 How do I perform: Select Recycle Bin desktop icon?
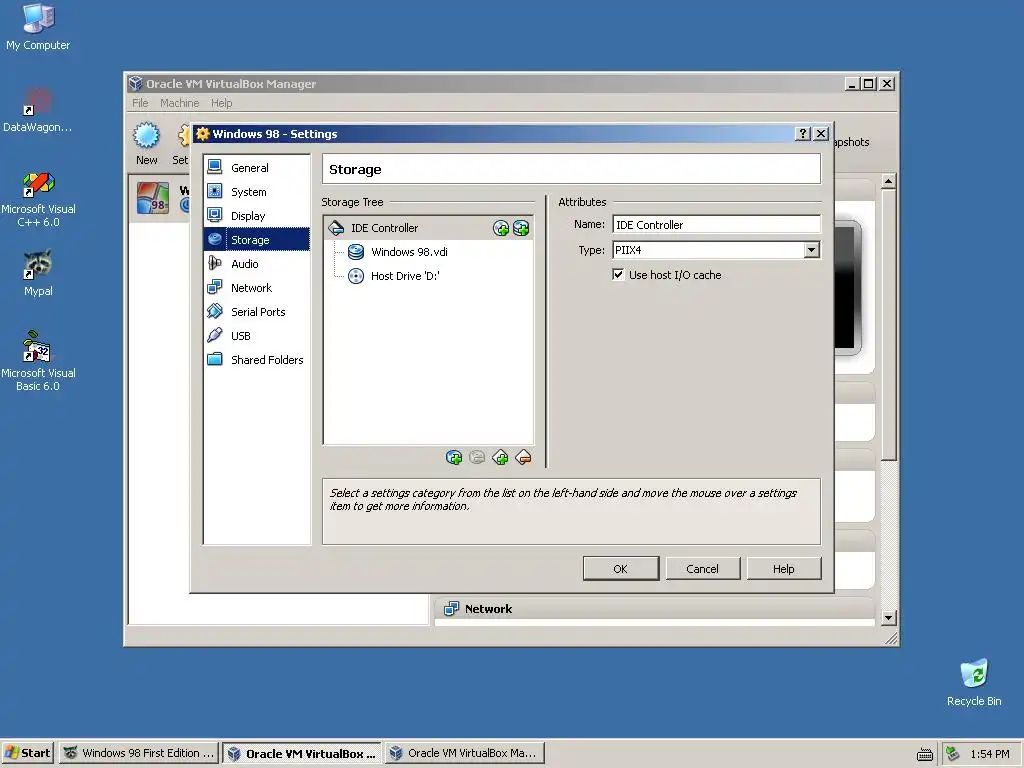[x=974, y=682]
